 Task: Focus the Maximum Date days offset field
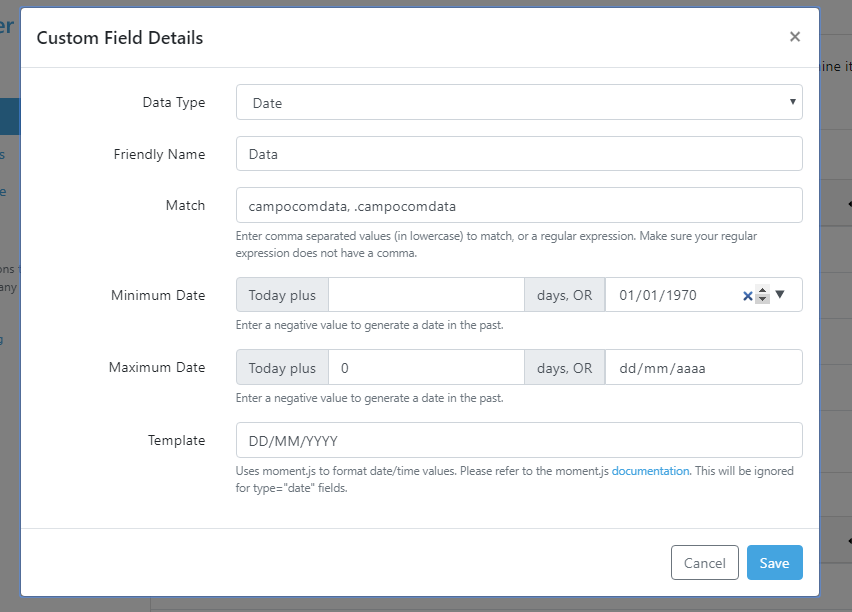click(x=426, y=368)
